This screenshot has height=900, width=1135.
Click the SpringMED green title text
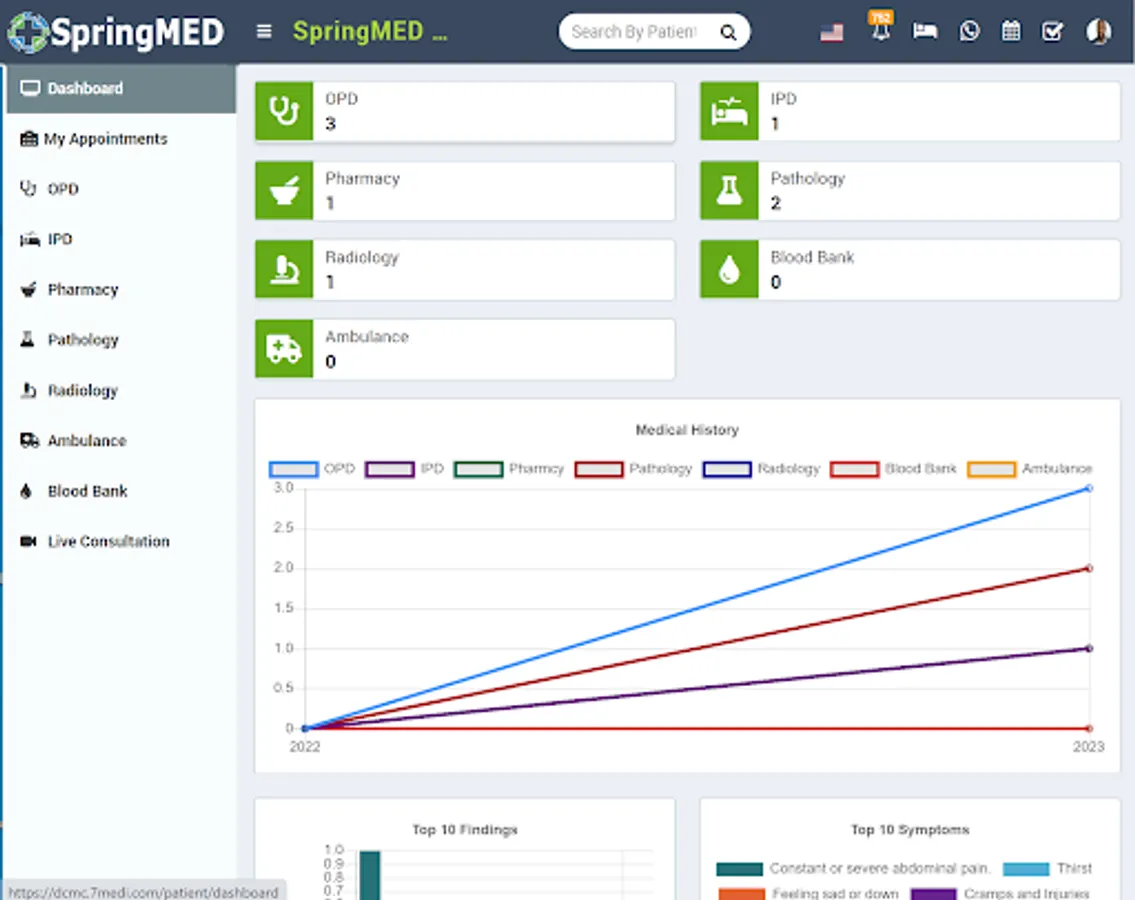[370, 32]
